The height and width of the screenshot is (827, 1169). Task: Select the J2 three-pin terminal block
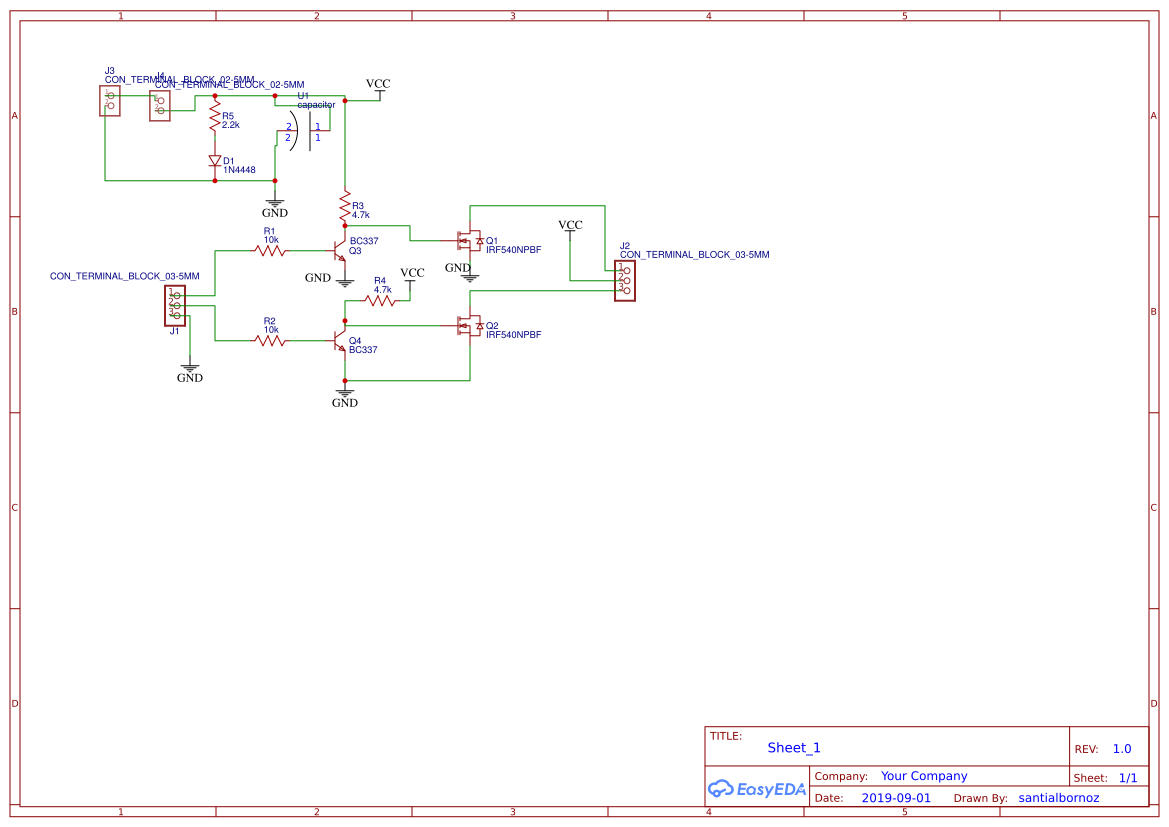tap(625, 280)
